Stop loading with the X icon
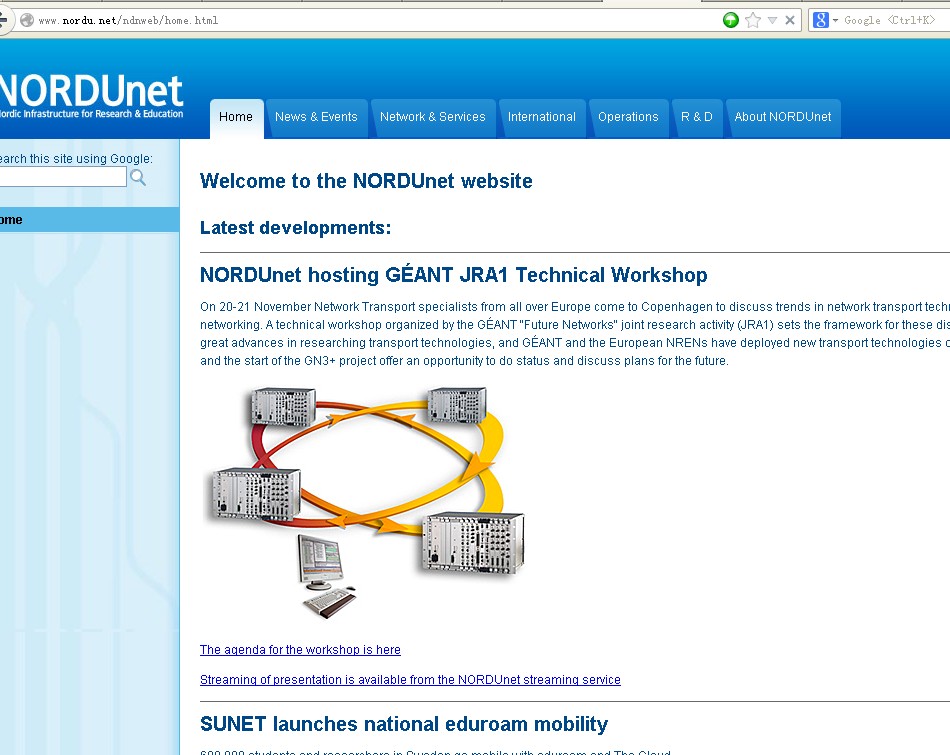The width and height of the screenshot is (950, 755). 789,20
